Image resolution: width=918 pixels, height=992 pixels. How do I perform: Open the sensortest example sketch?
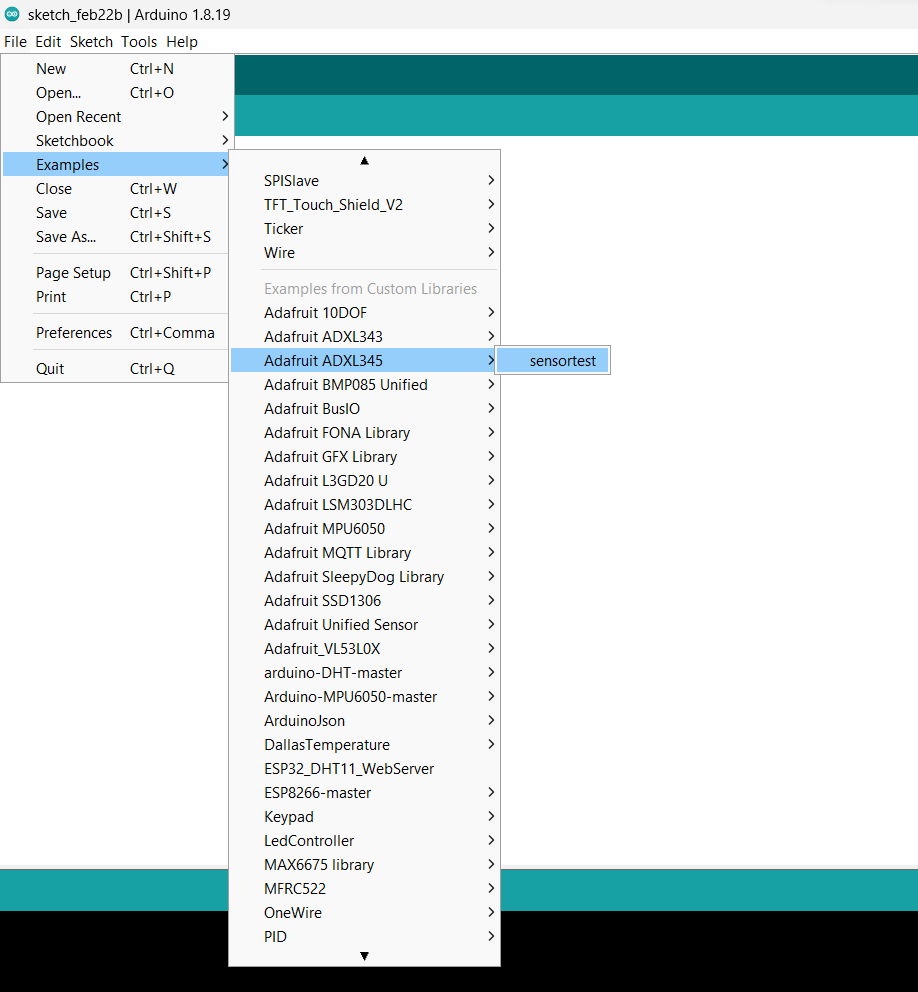pos(562,361)
